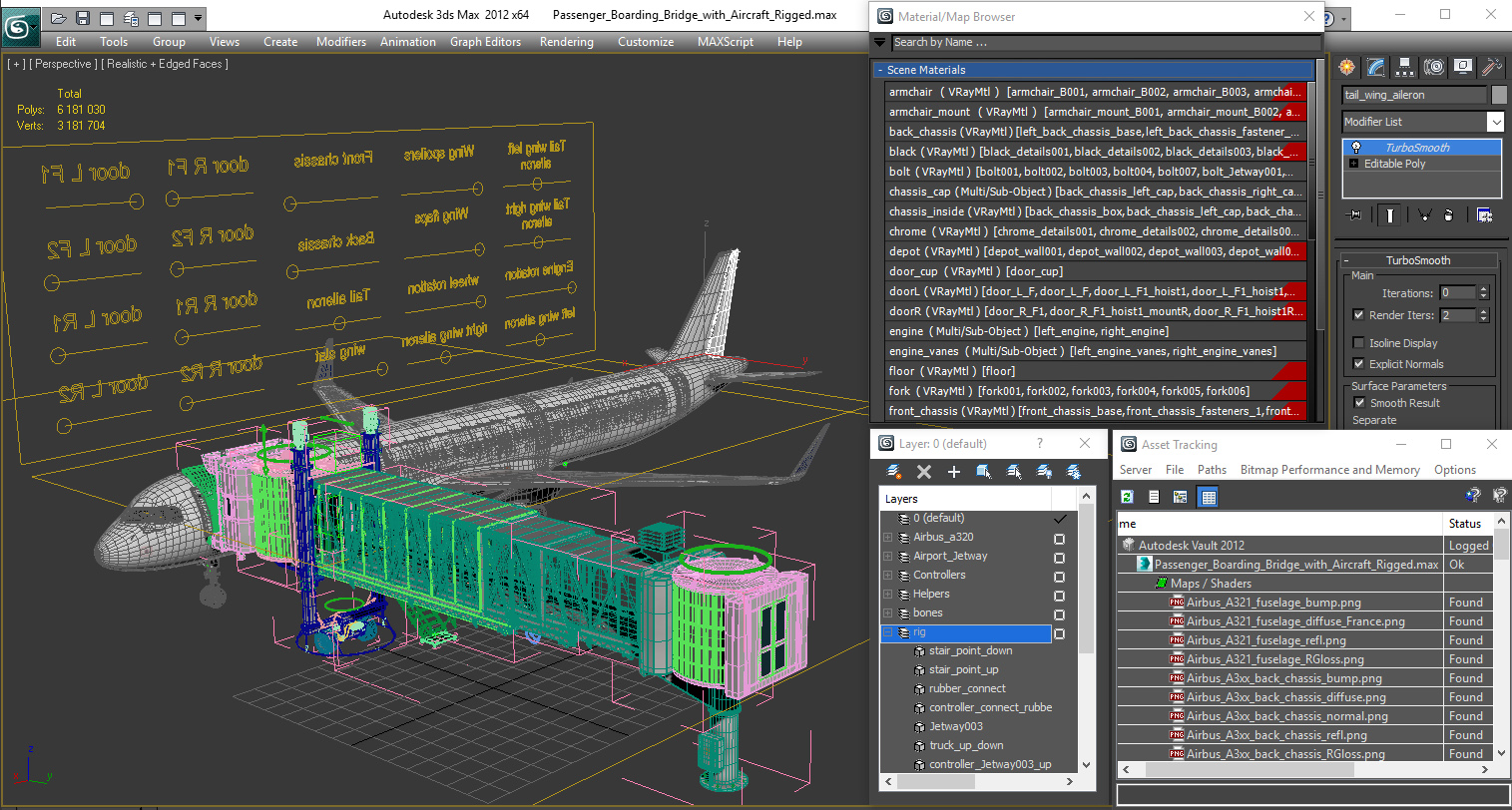The height and width of the screenshot is (810, 1512).
Task: Open the Motion command panel tab
Action: click(x=1434, y=67)
